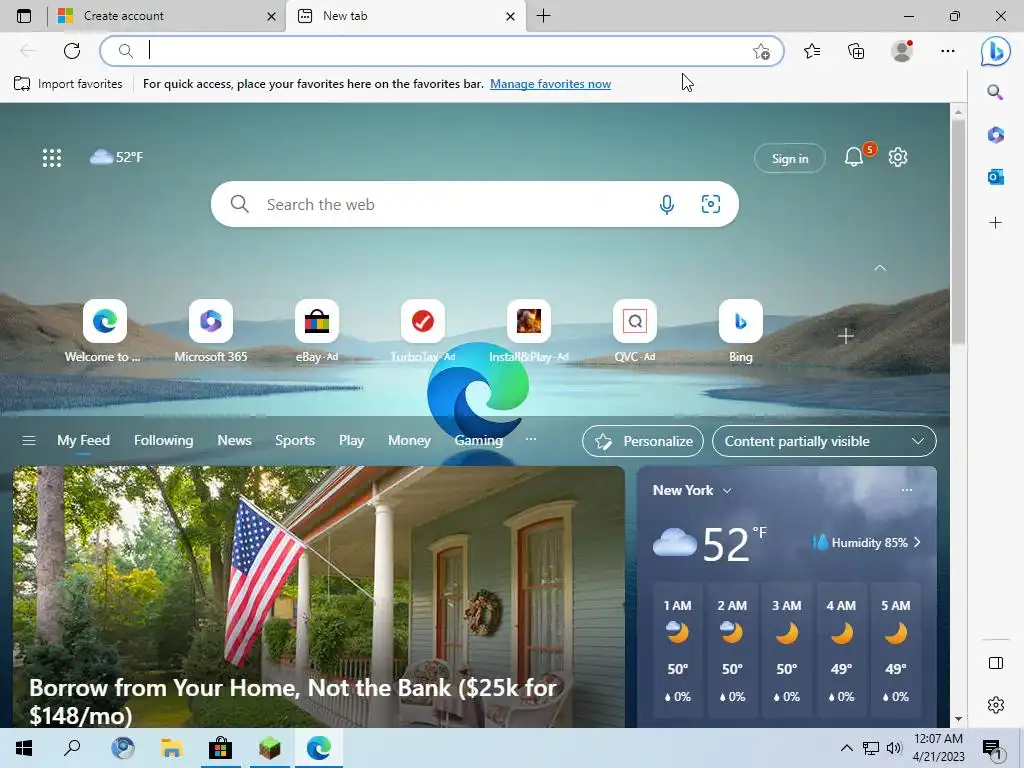The image size is (1024, 768).
Task: Open Outlook in the sidebar
Action: click(x=995, y=176)
